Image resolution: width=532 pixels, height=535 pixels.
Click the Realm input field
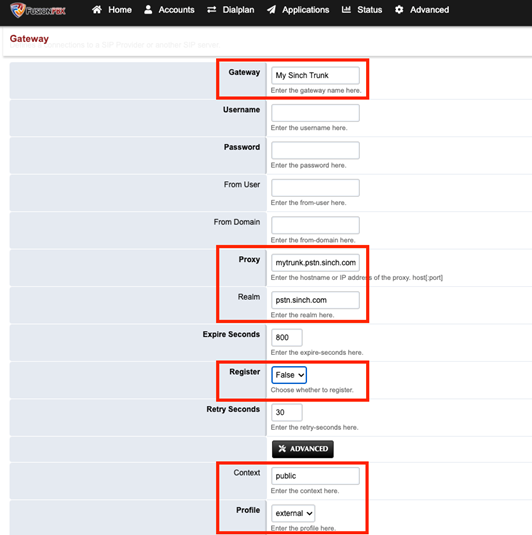(315, 300)
